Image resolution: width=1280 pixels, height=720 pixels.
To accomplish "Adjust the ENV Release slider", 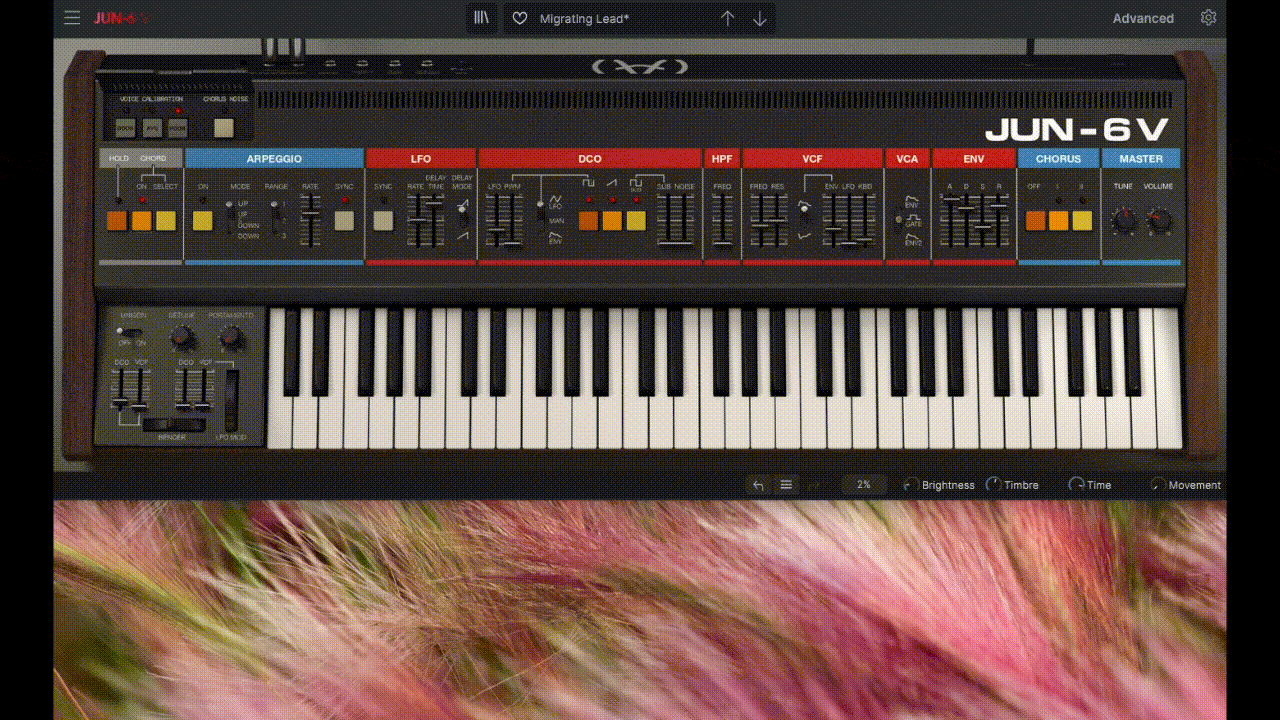I will coord(1000,221).
